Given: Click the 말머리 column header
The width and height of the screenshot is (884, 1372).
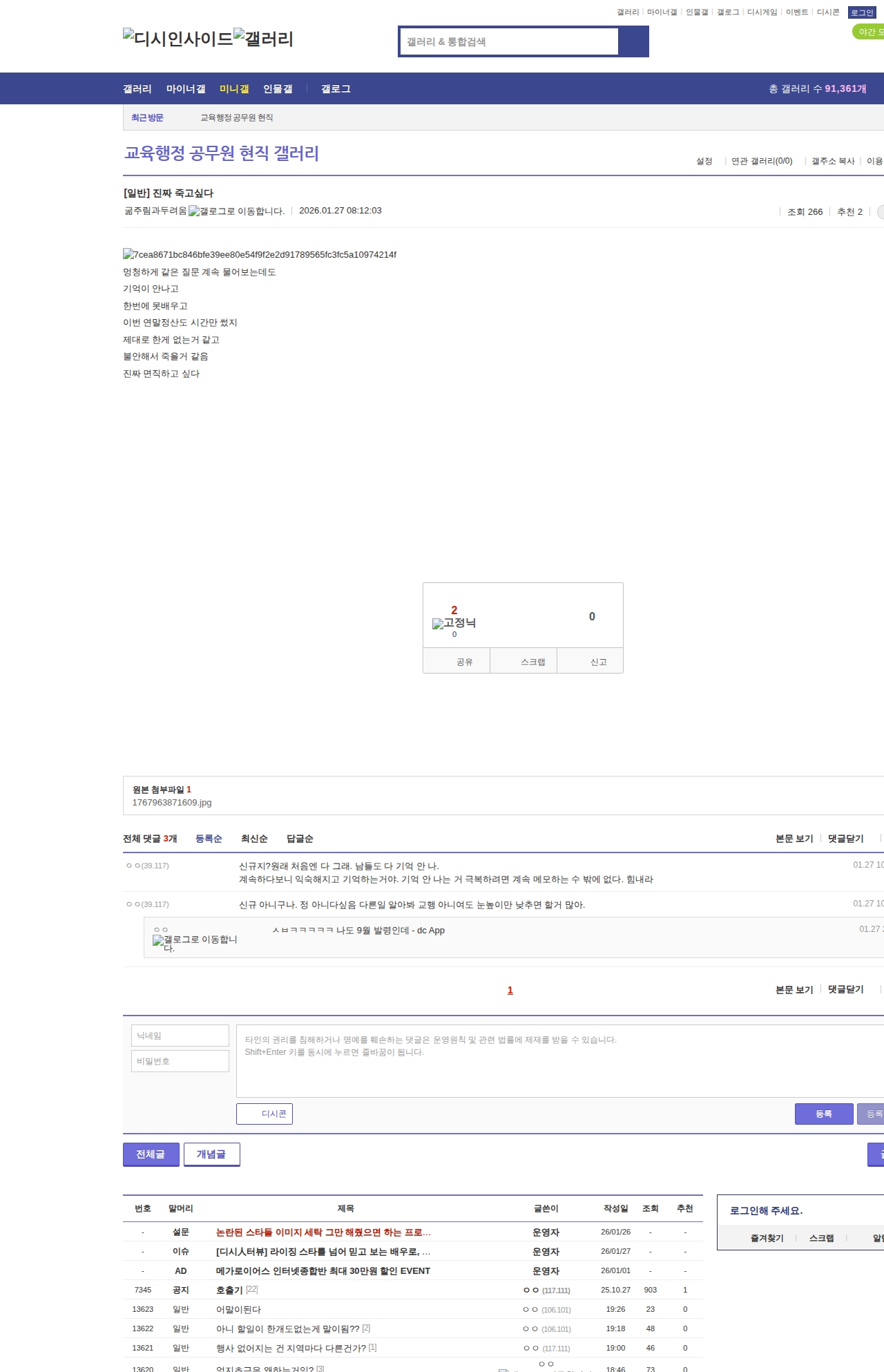Looking at the screenshot, I should [181, 1208].
